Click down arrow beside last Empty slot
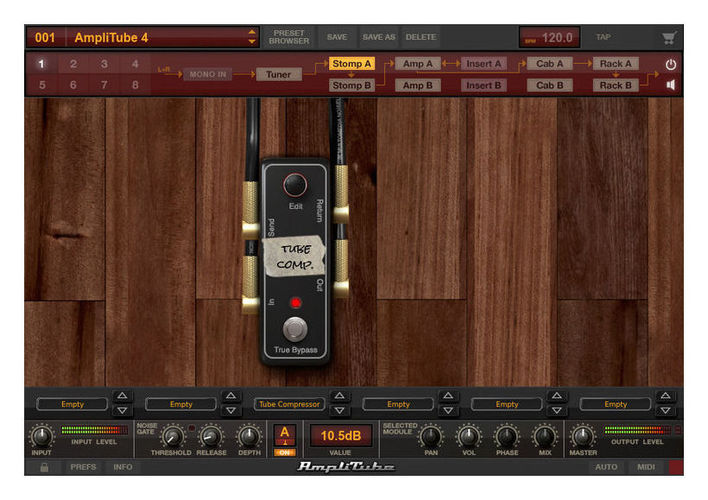The image size is (708, 500). 666,411
